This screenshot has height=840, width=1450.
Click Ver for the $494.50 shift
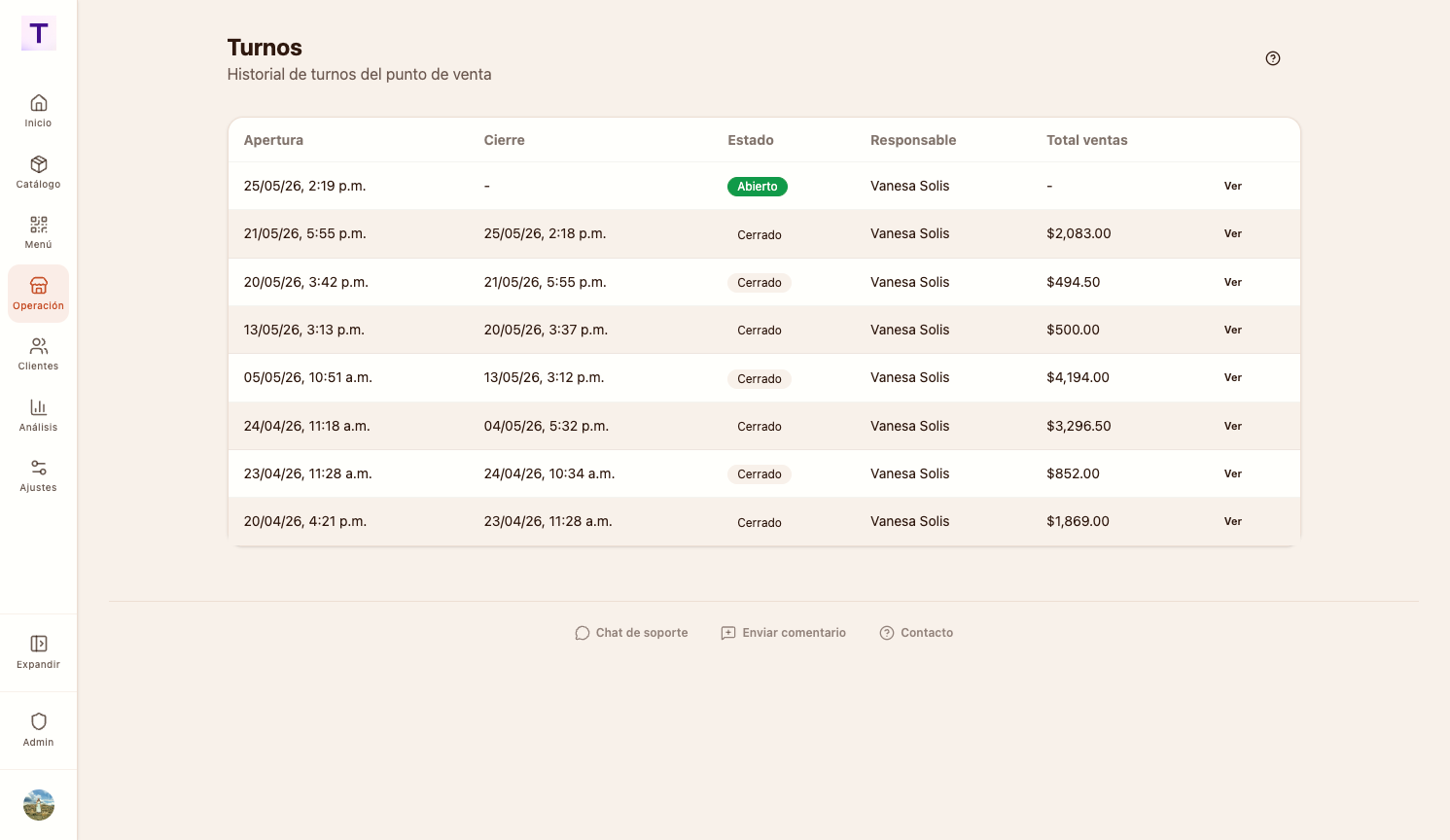pos(1233,282)
